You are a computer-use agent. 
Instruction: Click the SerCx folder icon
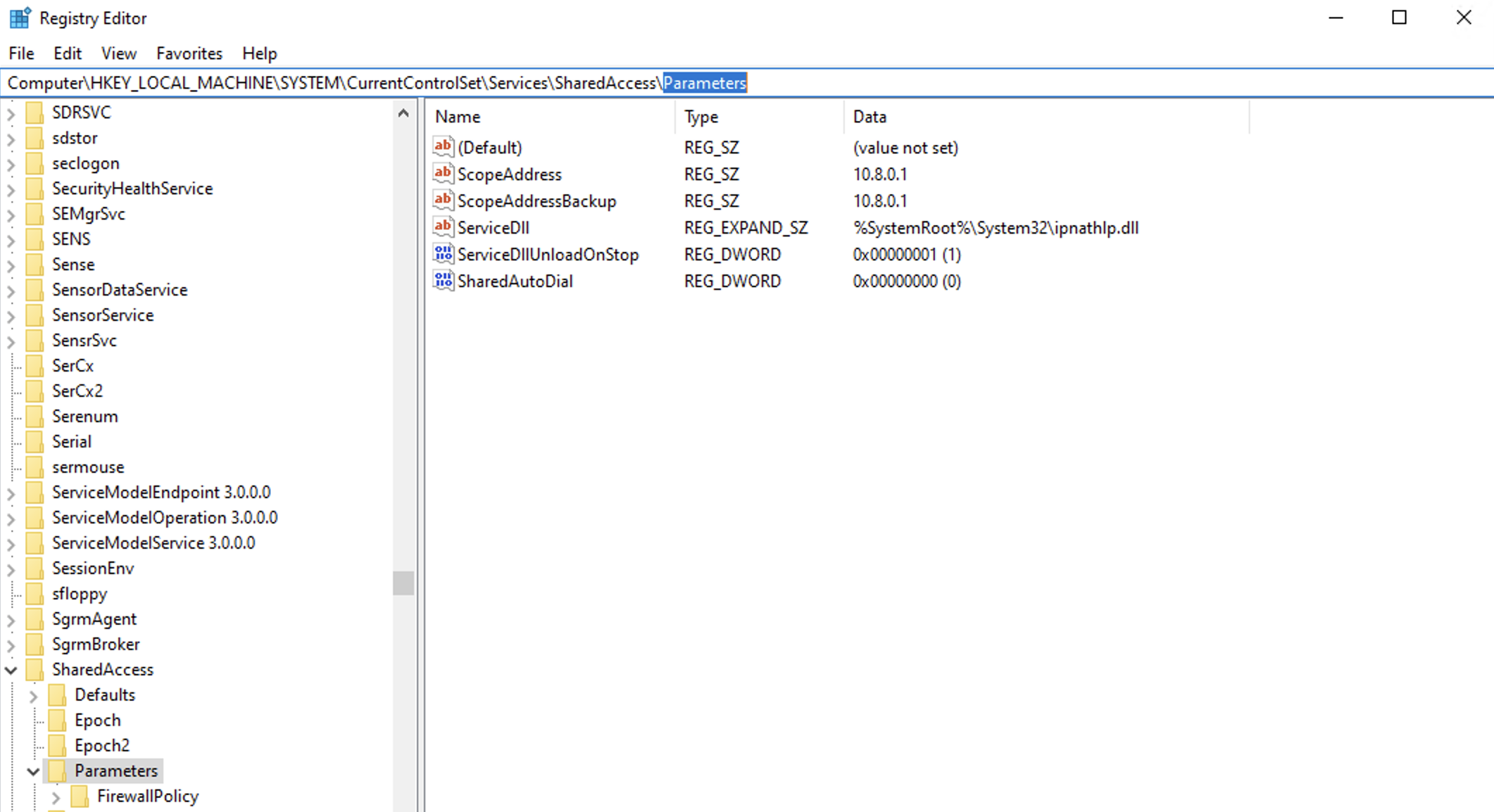(34, 366)
